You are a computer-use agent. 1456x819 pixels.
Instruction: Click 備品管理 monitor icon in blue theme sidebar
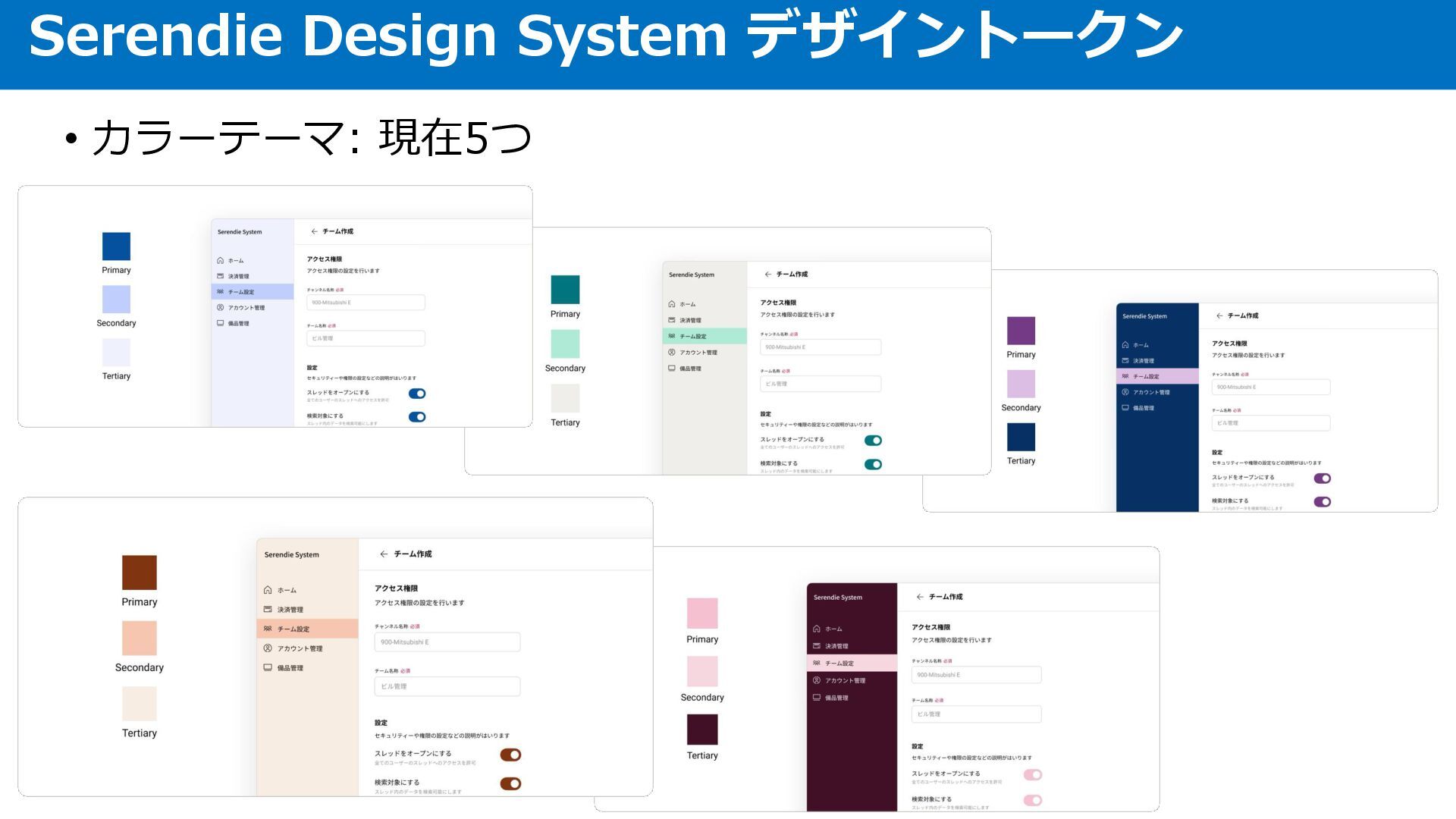tap(220, 323)
